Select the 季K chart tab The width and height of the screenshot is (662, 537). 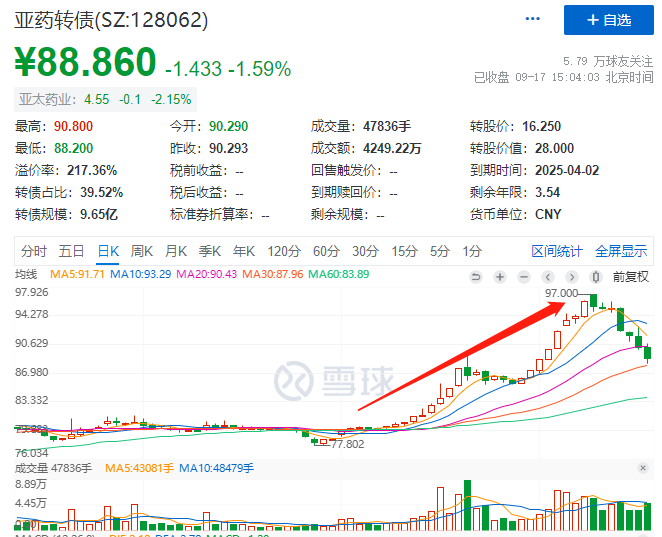tap(210, 251)
